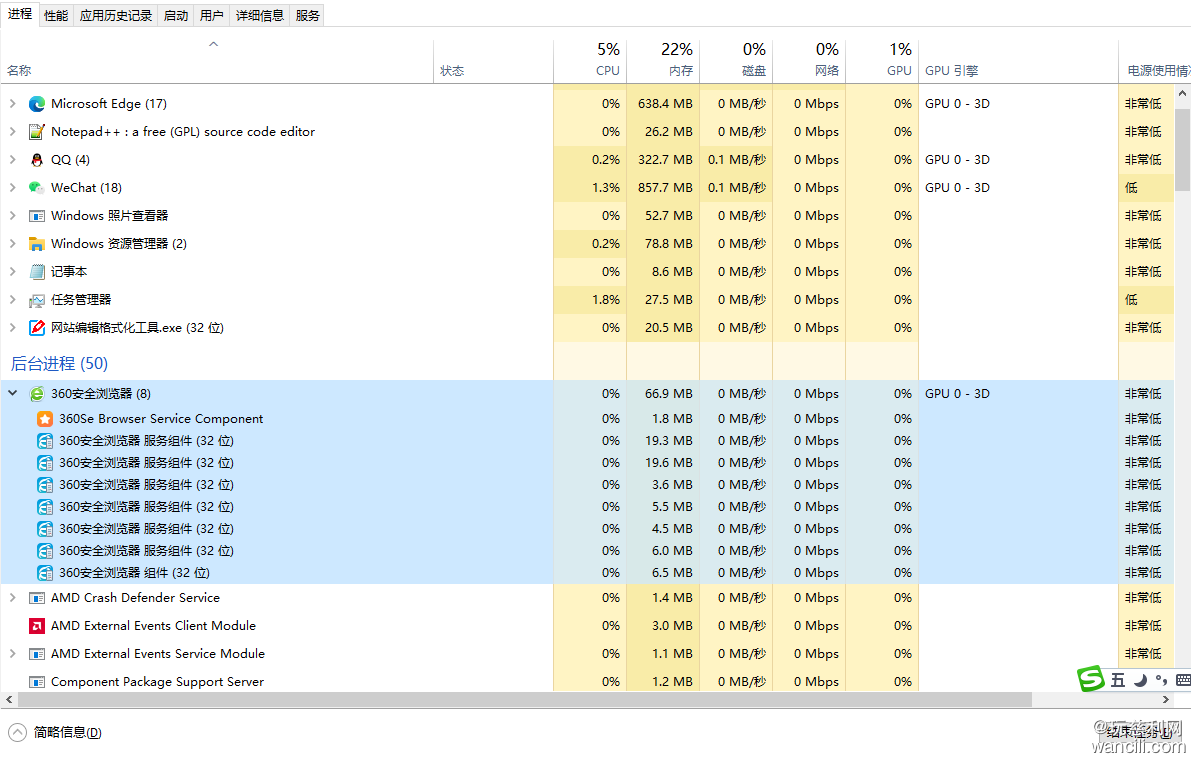Image resolution: width=1191 pixels, height=757 pixels.
Task: Click the vertical scrollbar up arrow
Action: click(1182, 93)
